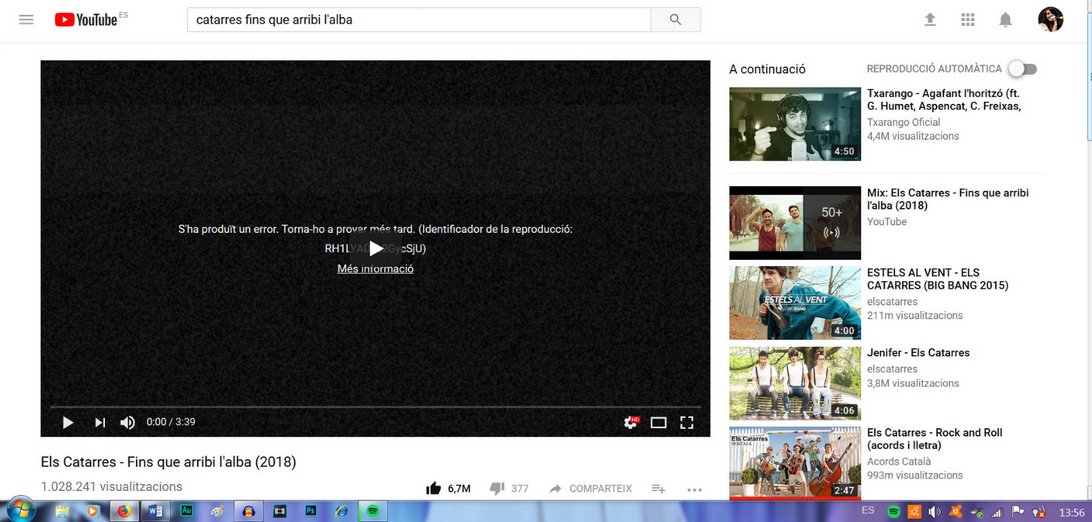The height and width of the screenshot is (522, 1092).
Task: Mute the player volume speaker
Action: [127, 422]
